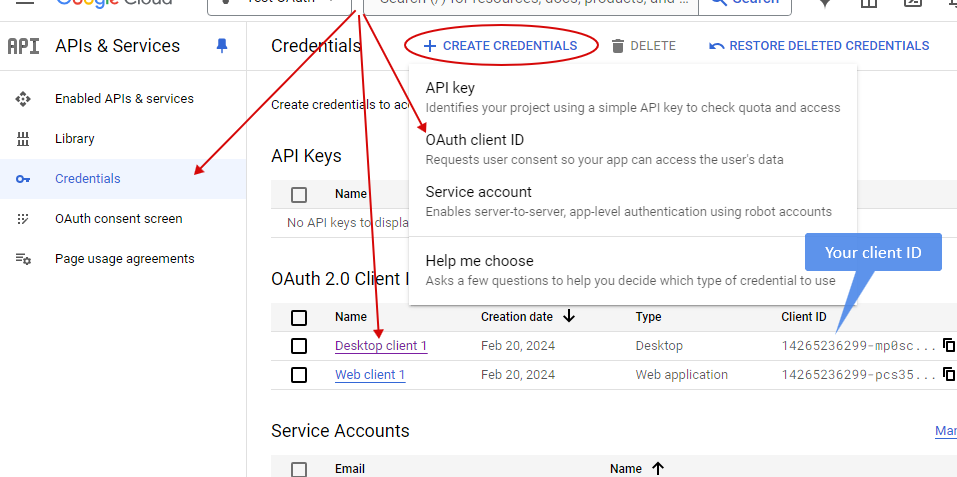The width and height of the screenshot is (957, 477).
Task: Click the Client ID column header
Action: [804, 317]
